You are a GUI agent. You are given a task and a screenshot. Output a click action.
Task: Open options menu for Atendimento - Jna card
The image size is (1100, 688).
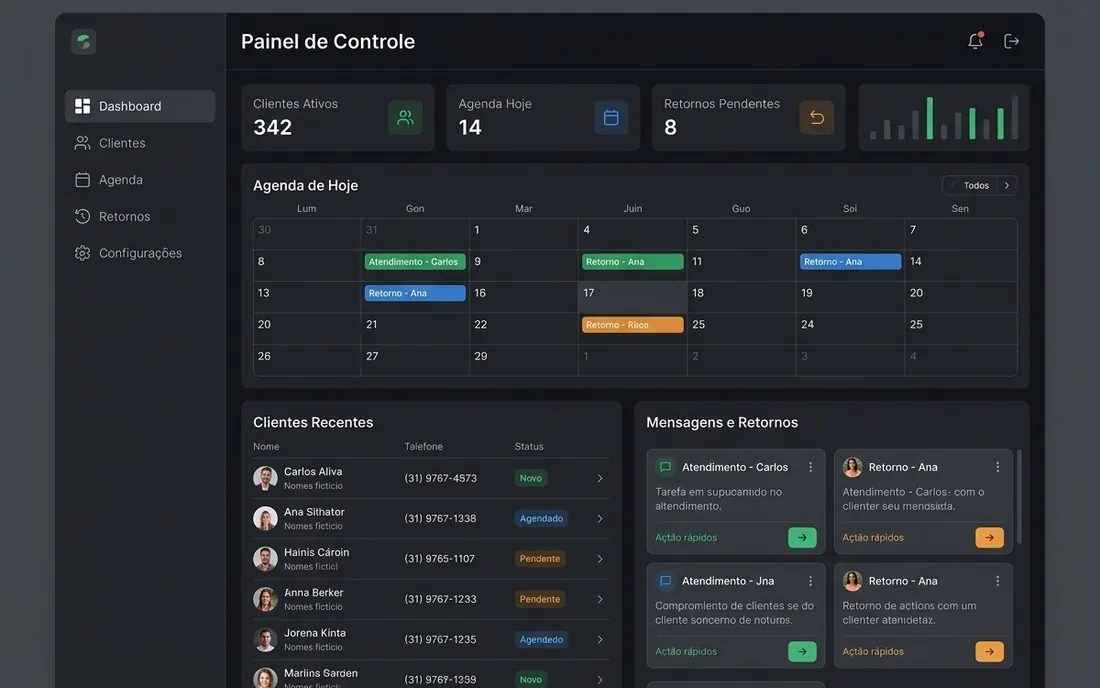pyautogui.click(x=810, y=581)
